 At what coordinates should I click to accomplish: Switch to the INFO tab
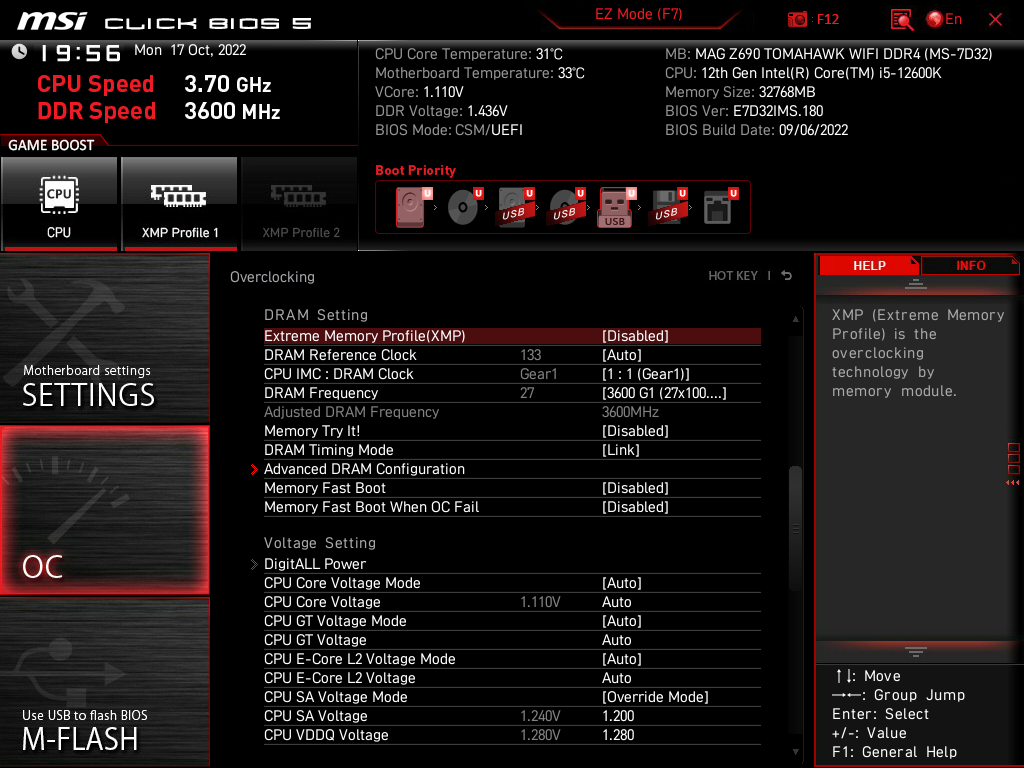point(970,265)
